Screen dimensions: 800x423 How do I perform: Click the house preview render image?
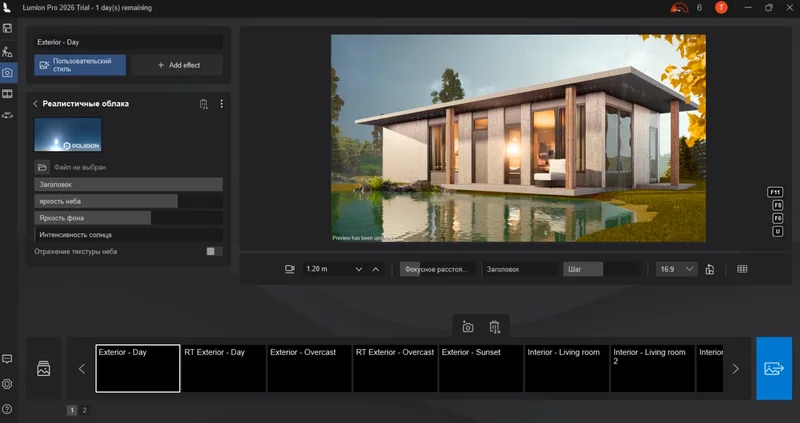pos(518,138)
